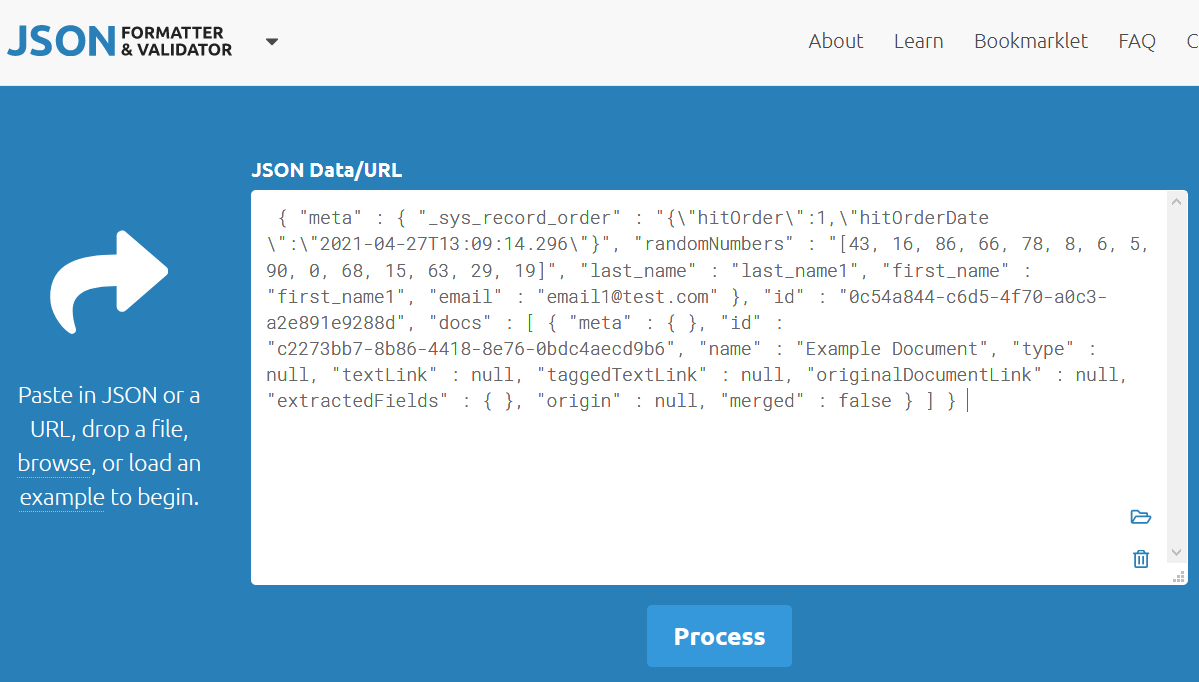Image resolution: width=1199 pixels, height=682 pixels.
Task: Visit the FAQ page
Action: click(1136, 41)
